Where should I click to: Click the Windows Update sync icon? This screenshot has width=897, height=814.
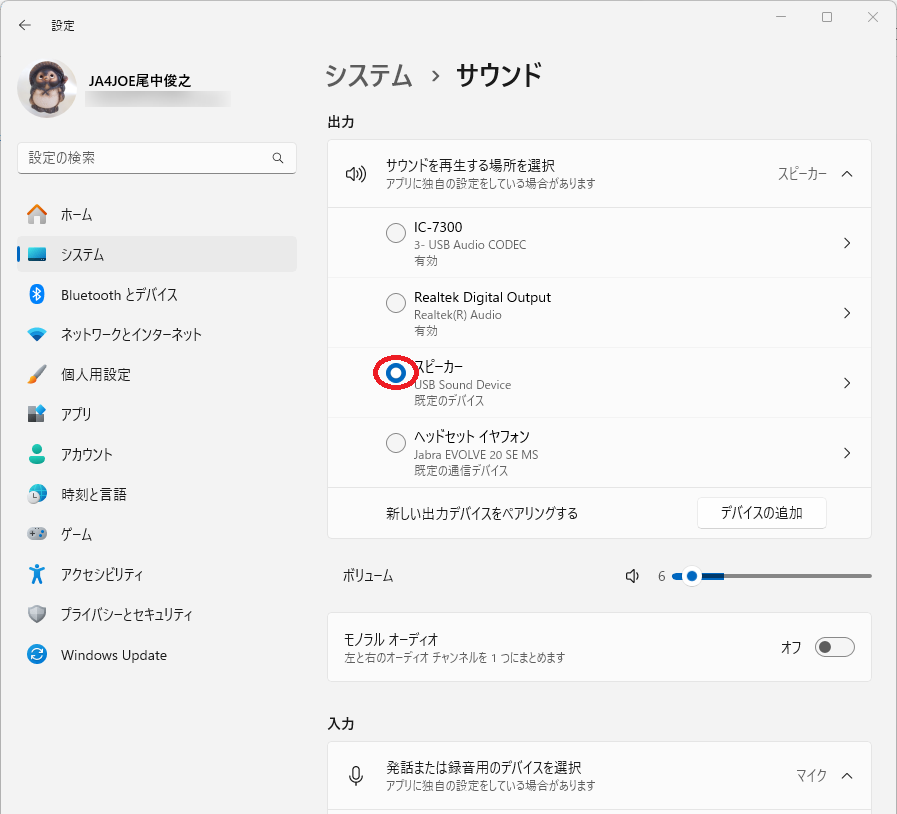click(37, 654)
